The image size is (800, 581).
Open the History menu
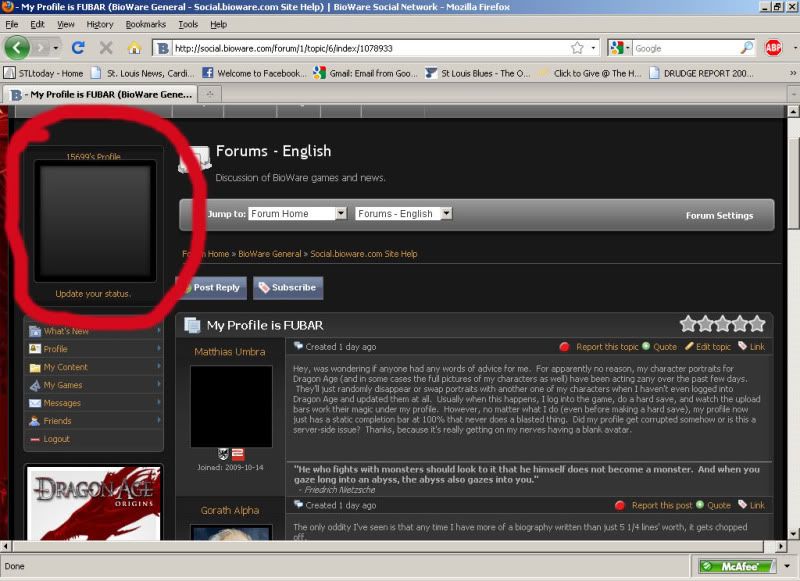pos(100,24)
